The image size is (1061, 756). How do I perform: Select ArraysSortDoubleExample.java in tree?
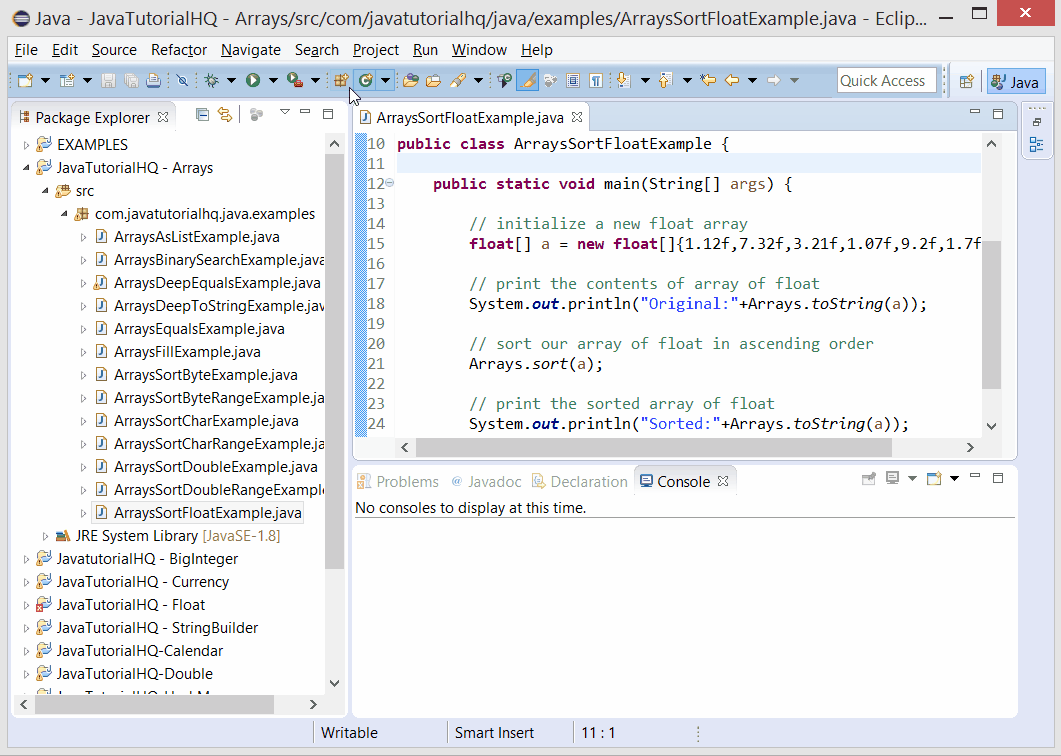pos(215,467)
